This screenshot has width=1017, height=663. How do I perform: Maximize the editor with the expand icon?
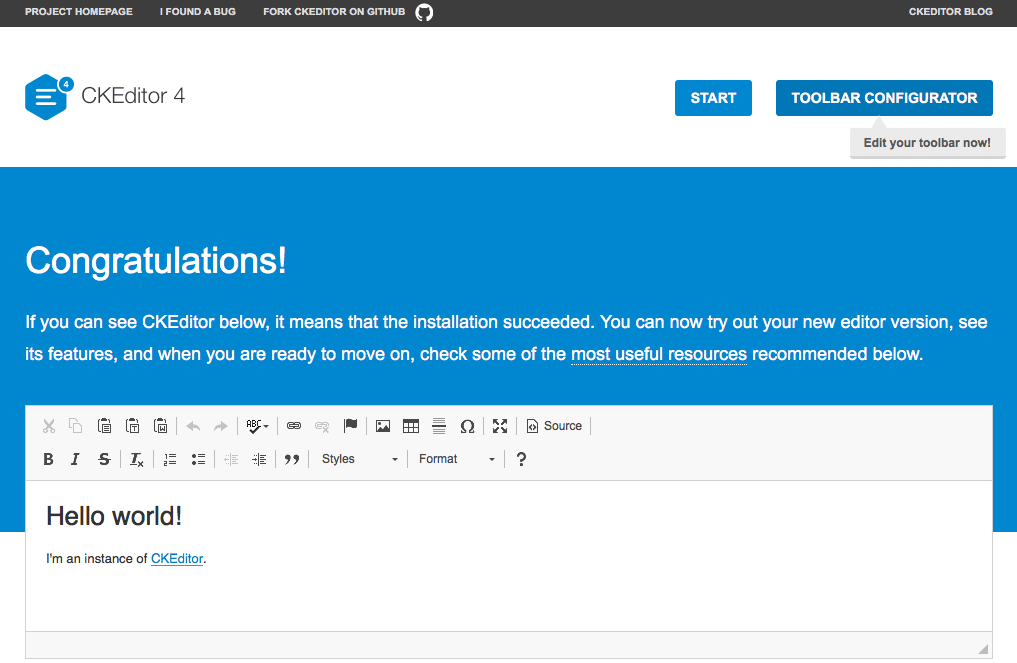pos(499,426)
